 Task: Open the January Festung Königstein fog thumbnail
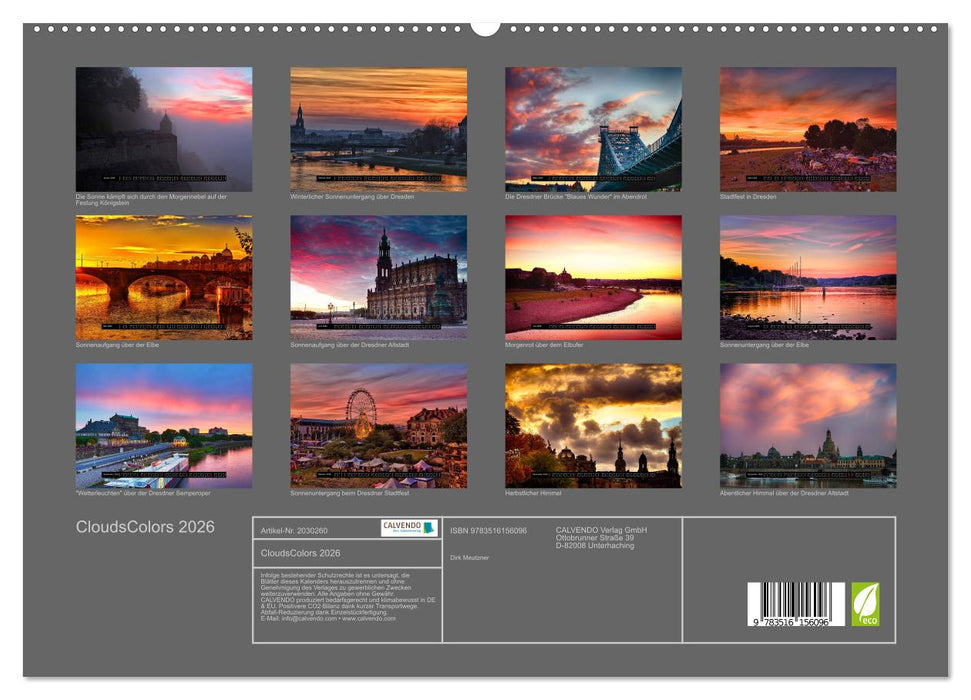pyautogui.click(x=162, y=127)
